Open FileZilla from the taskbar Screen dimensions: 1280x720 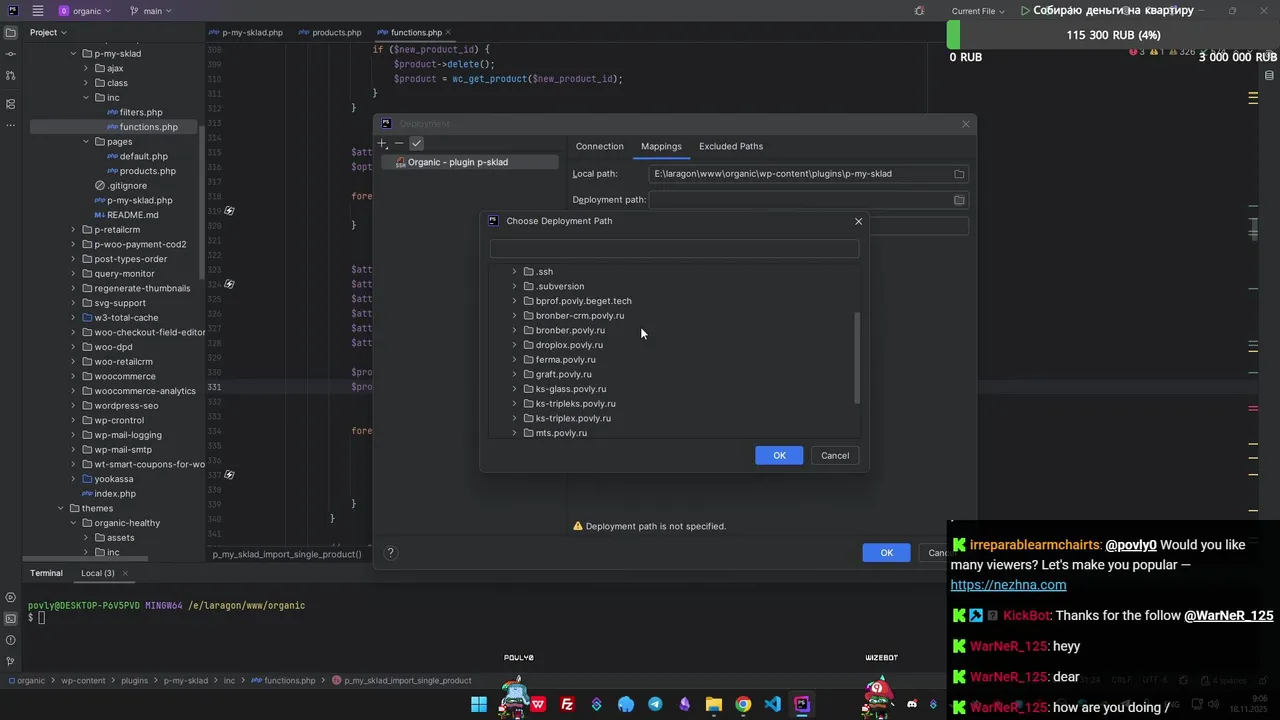567,704
